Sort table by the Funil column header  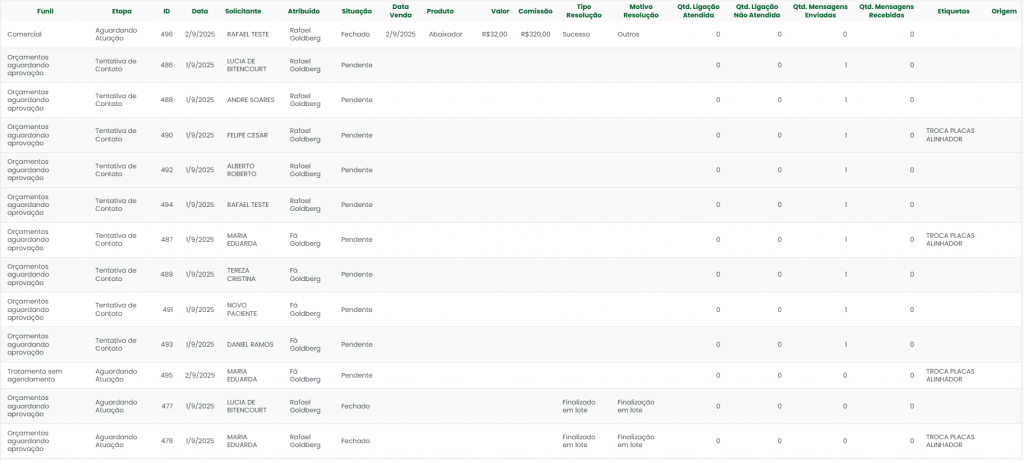click(45, 11)
